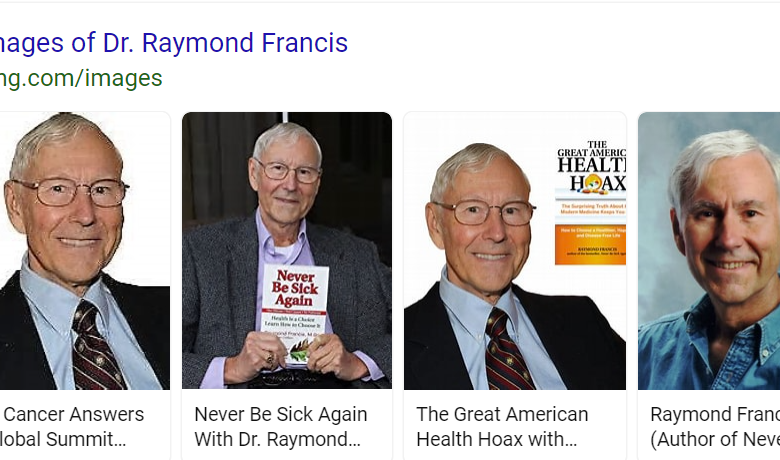The width and height of the screenshot is (780, 460).
Task: Click the Great American Health Hoax book cover
Action: click(x=590, y=202)
